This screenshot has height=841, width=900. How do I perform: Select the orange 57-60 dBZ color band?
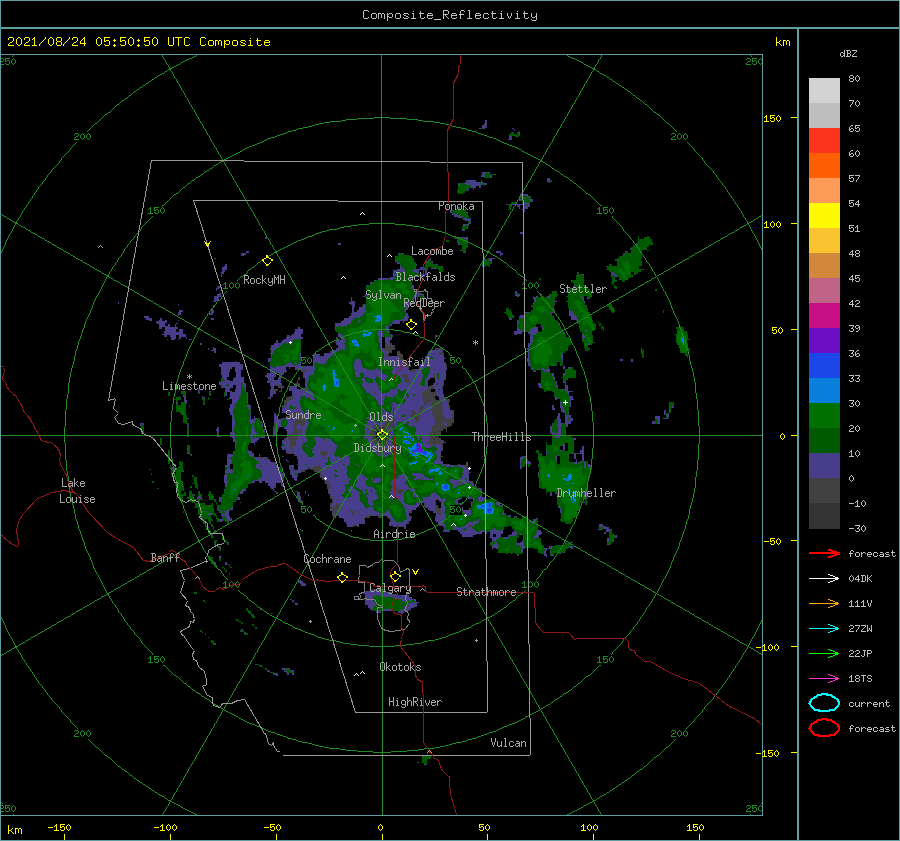point(824,166)
